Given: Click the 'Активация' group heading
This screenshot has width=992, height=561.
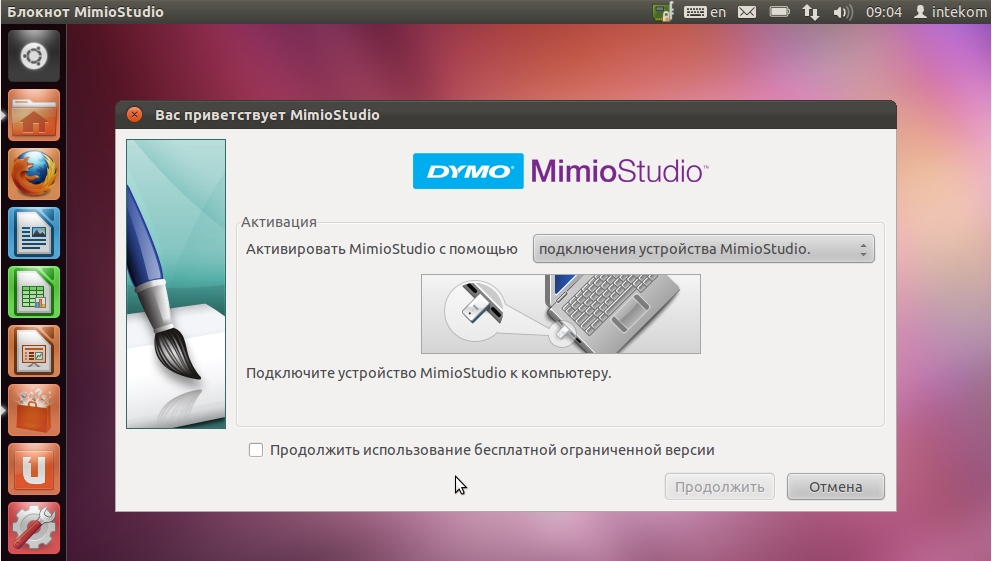Looking at the screenshot, I should [x=278, y=222].
